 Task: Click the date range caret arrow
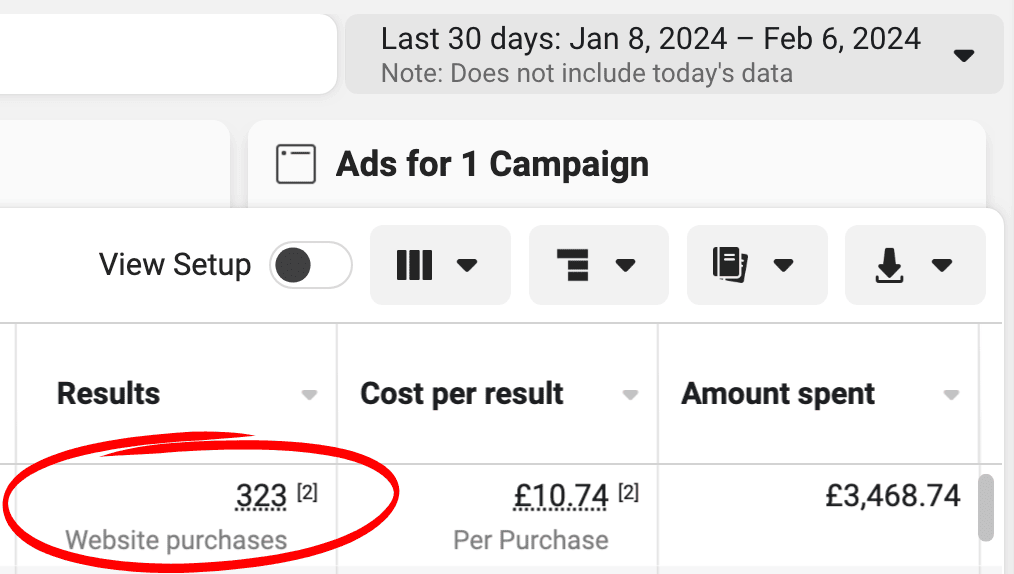pos(964,56)
